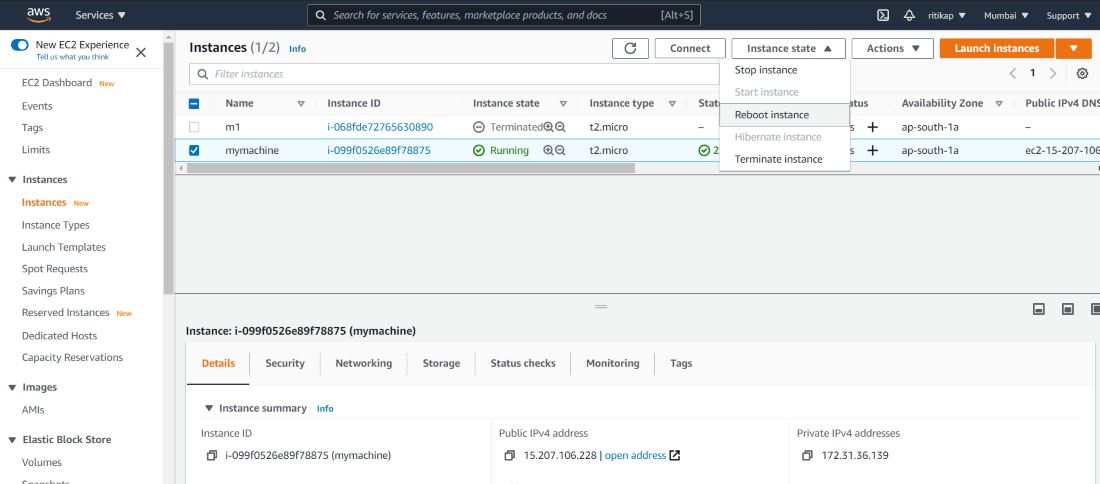Image resolution: width=1100 pixels, height=484 pixels.
Task: Click plus alarm icon in mymachine row
Action: (x=873, y=150)
